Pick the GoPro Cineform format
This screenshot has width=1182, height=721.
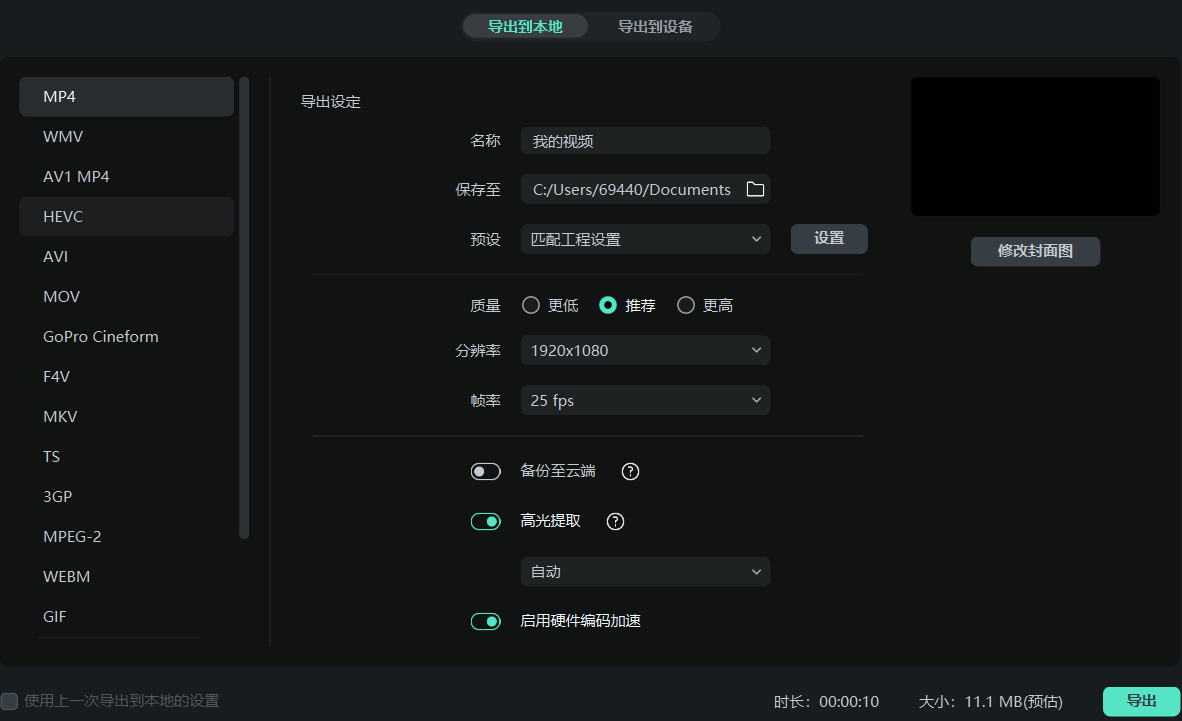click(x=127, y=336)
